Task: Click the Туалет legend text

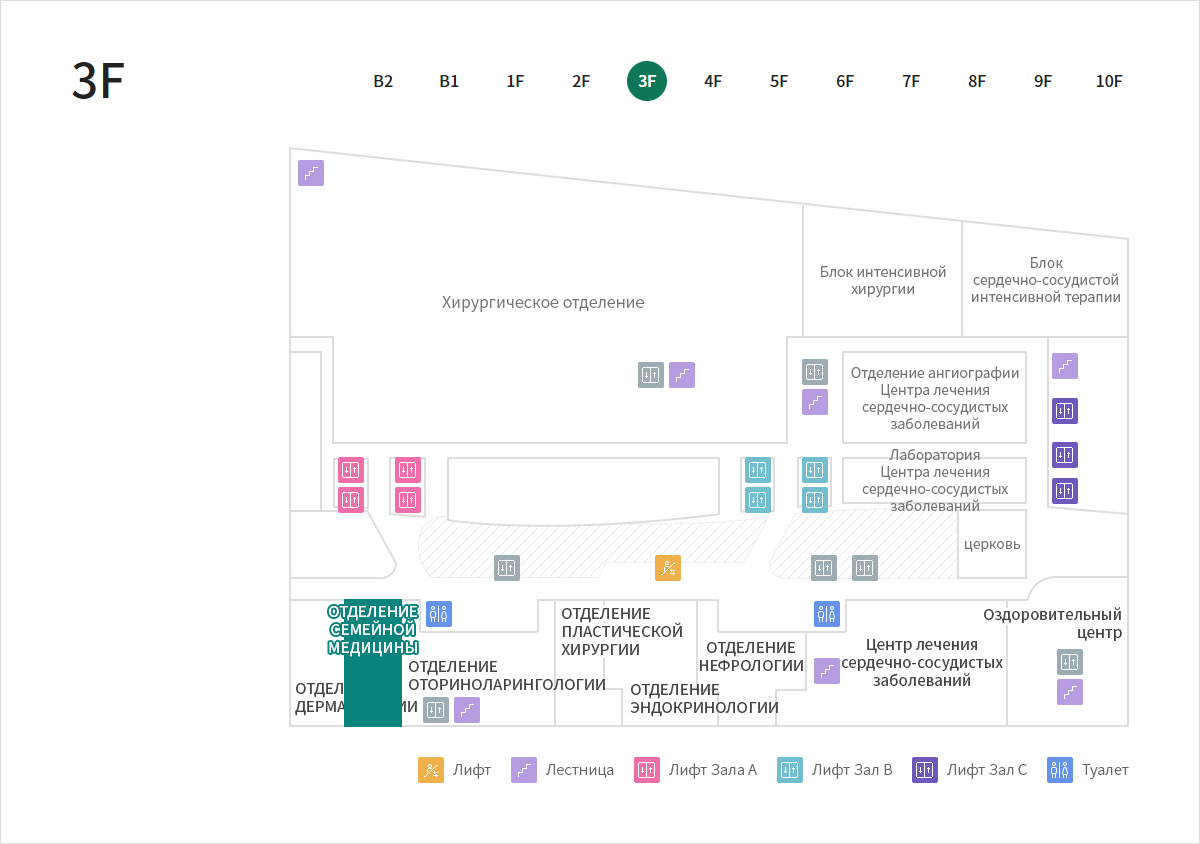Action: (x=1105, y=770)
